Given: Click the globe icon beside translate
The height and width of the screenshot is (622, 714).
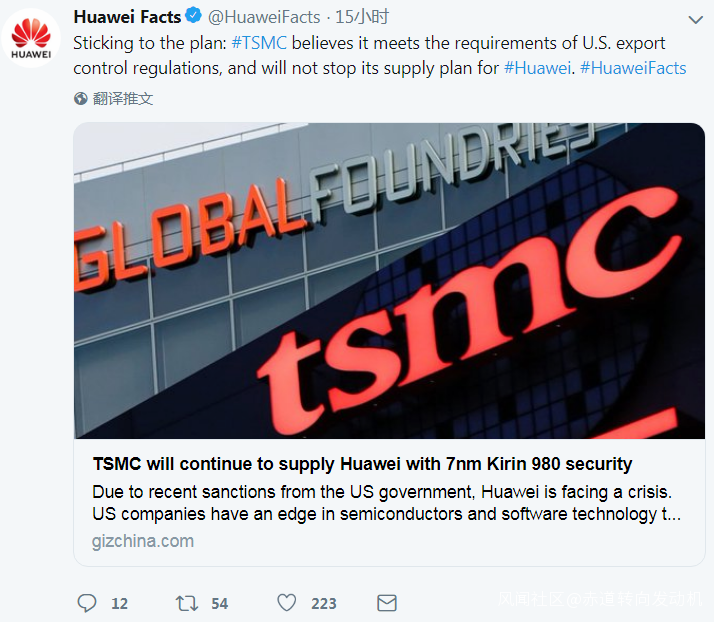Looking at the screenshot, I should 81,99.
